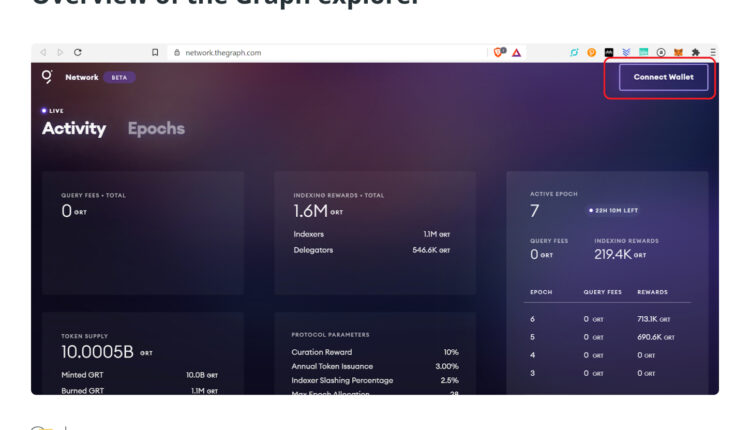Go back using the browser back arrow
Image resolution: width=750 pixels, height=430 pixels.
(x=42, y=52)
